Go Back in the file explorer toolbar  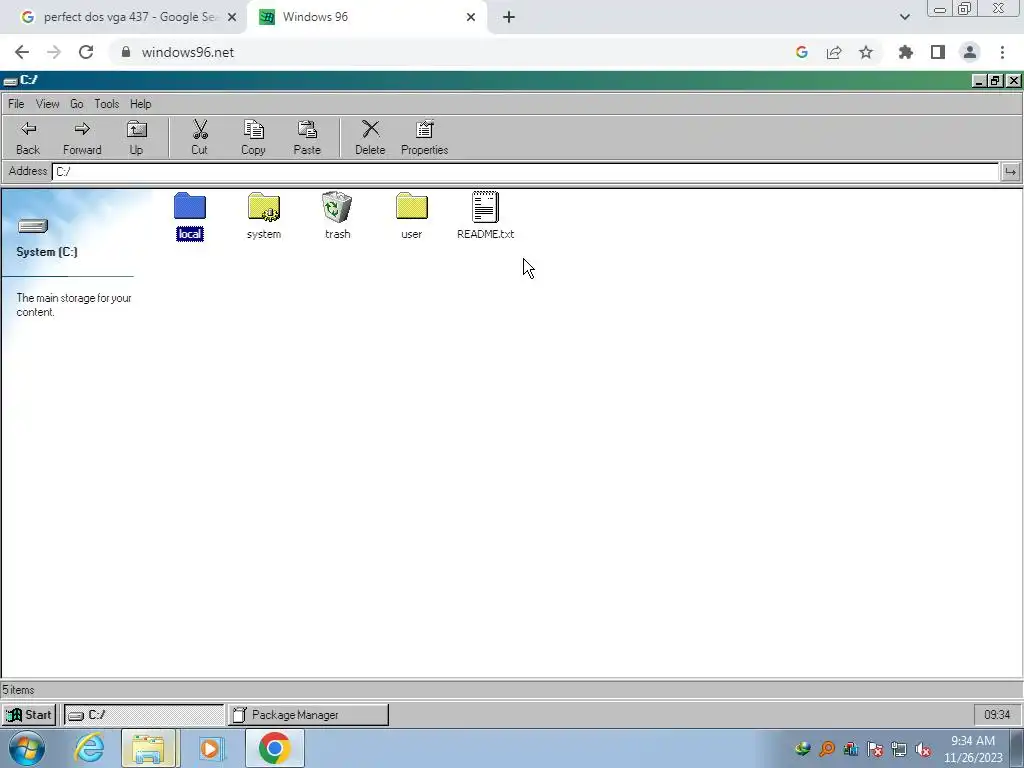[27, 138]
